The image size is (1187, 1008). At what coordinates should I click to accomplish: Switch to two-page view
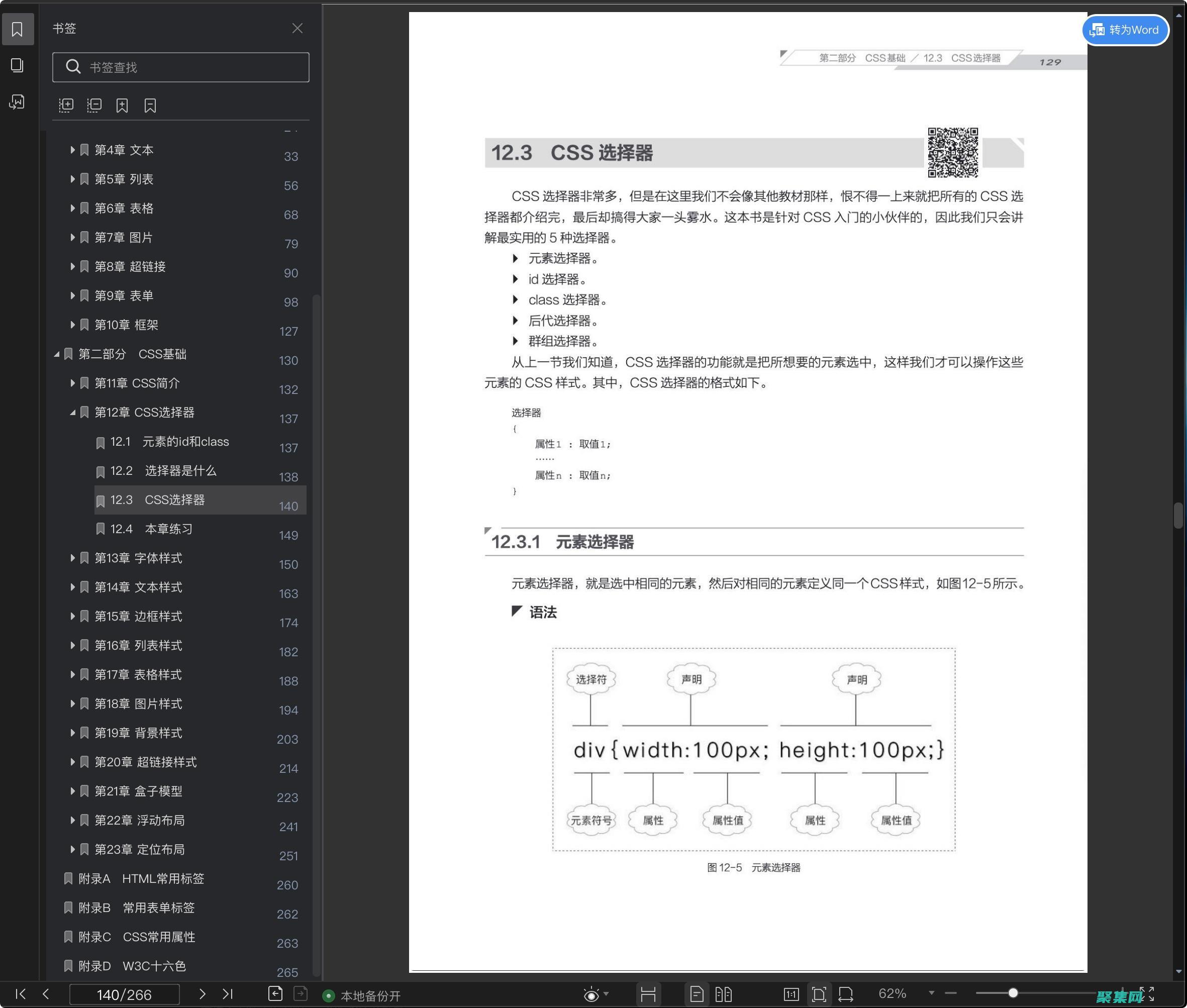coord(724,994)
